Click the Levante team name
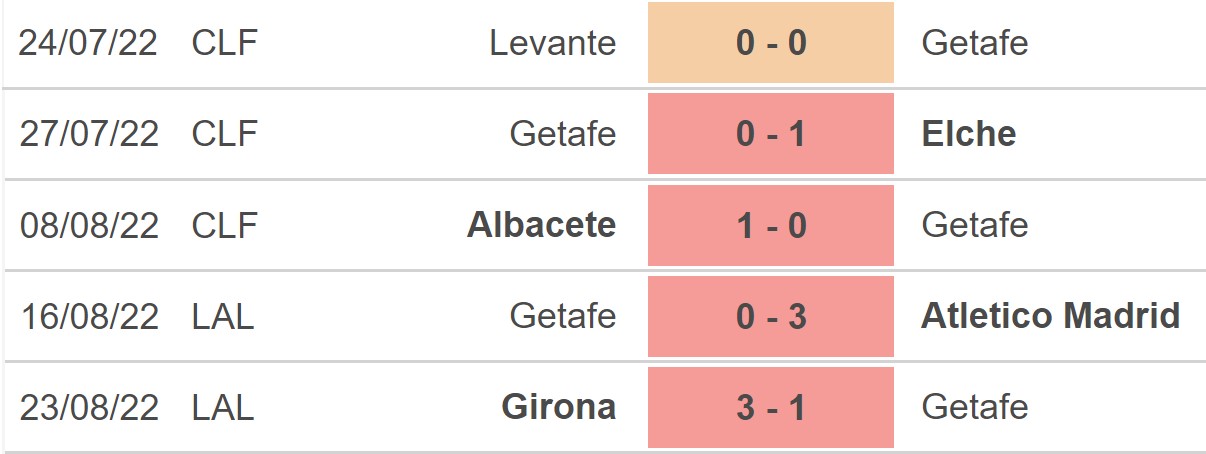1206x454 pixels. point(552,43)
